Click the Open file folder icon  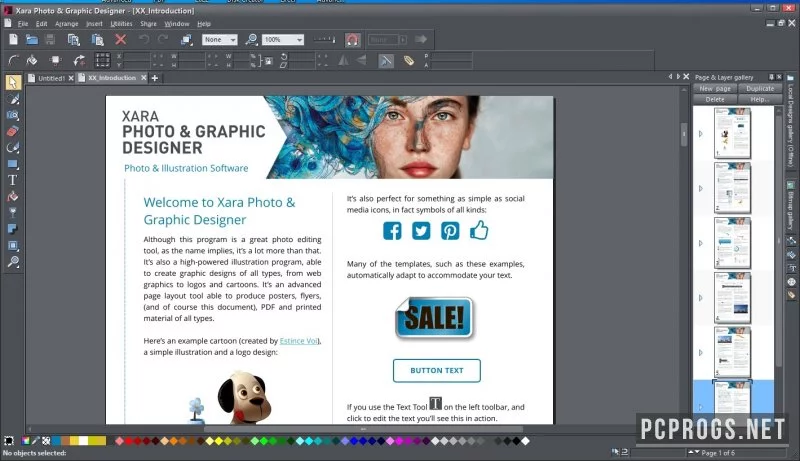click(32, 39)
